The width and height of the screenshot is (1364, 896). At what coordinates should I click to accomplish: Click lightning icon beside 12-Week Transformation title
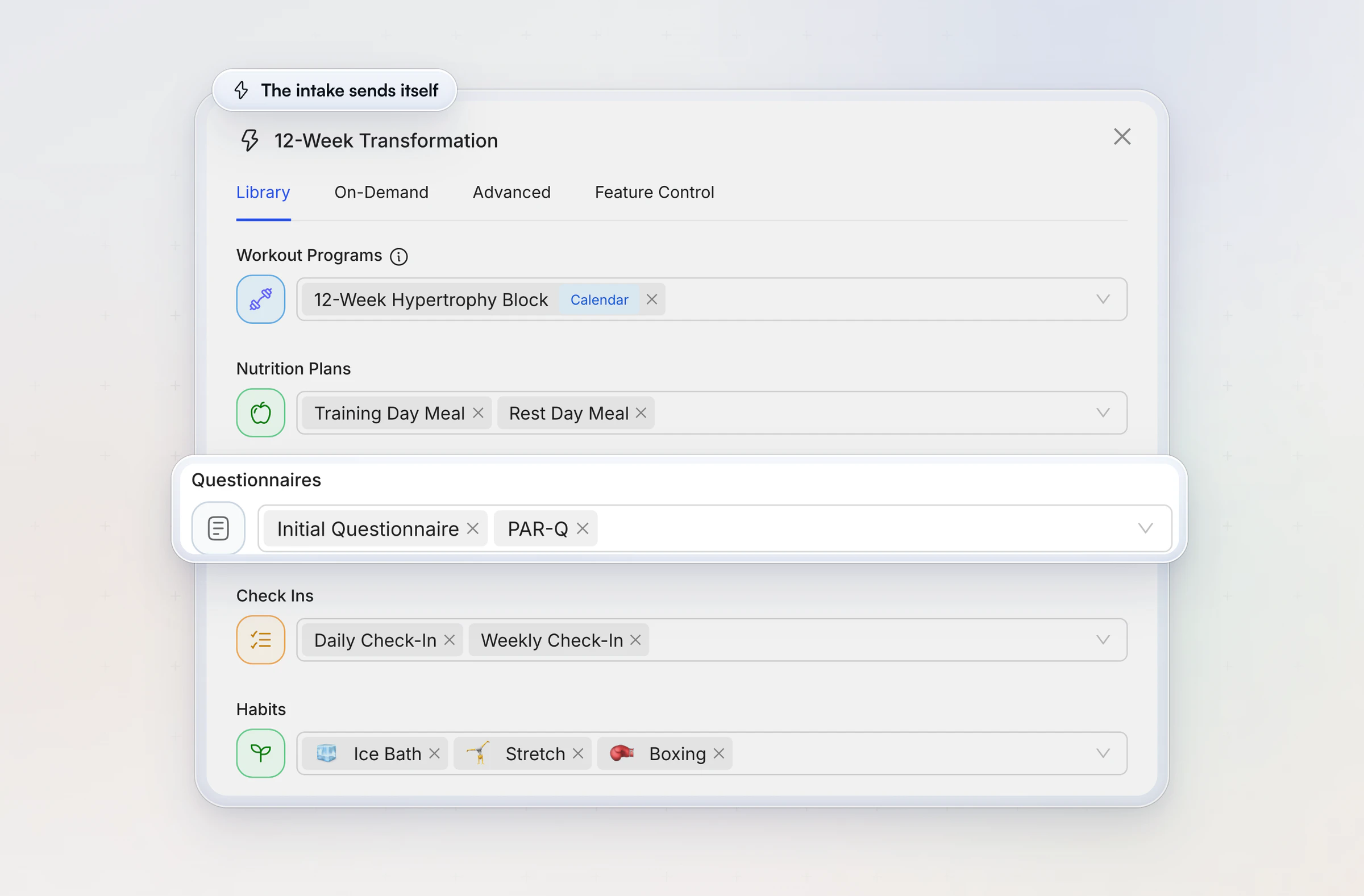coord(250,140)
